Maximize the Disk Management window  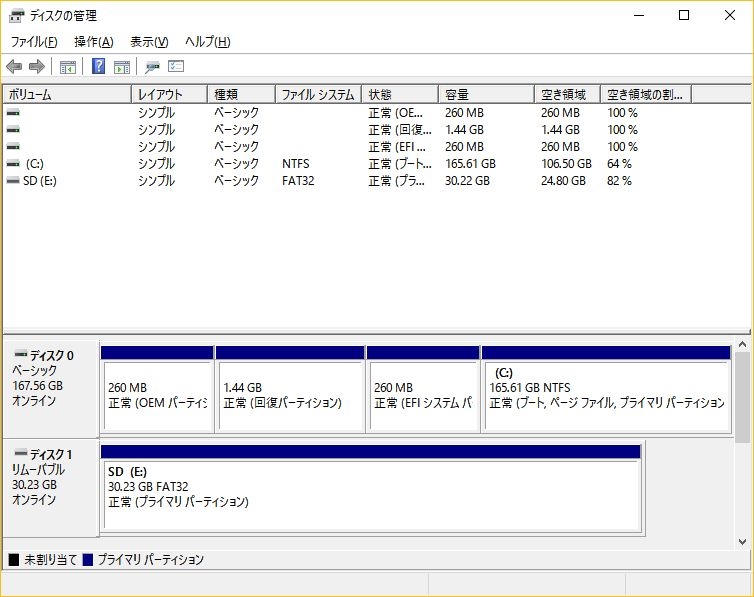pos(684,15)
